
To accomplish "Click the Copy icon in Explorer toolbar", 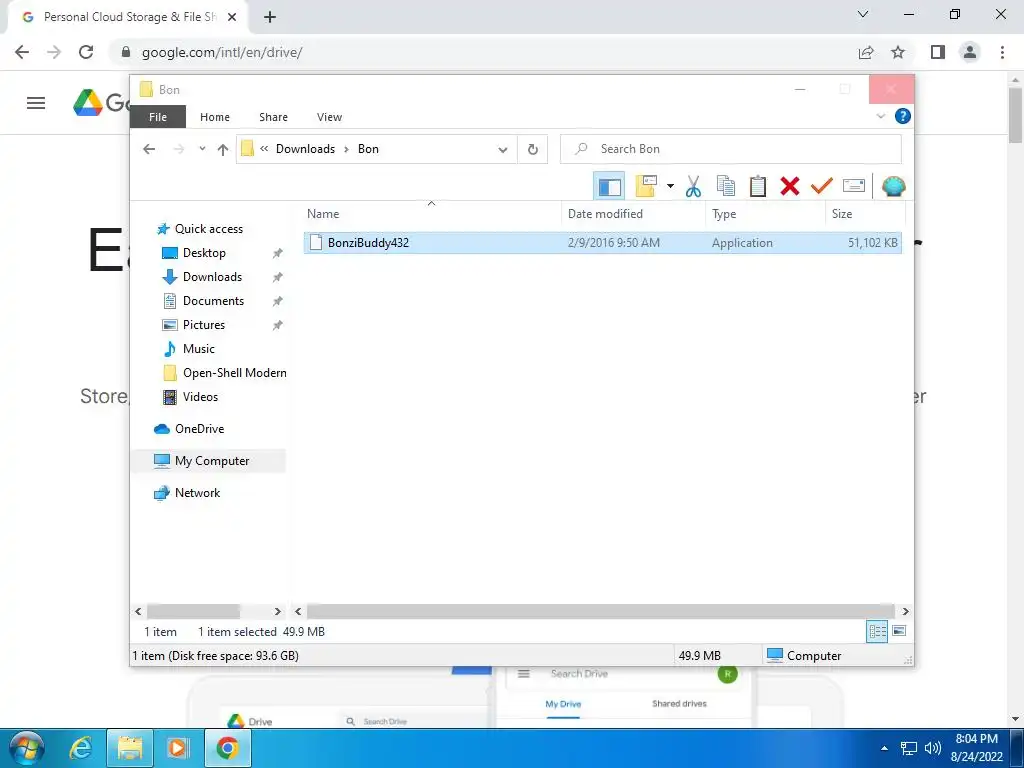I will pyautogui.click(x=726, y=186).
